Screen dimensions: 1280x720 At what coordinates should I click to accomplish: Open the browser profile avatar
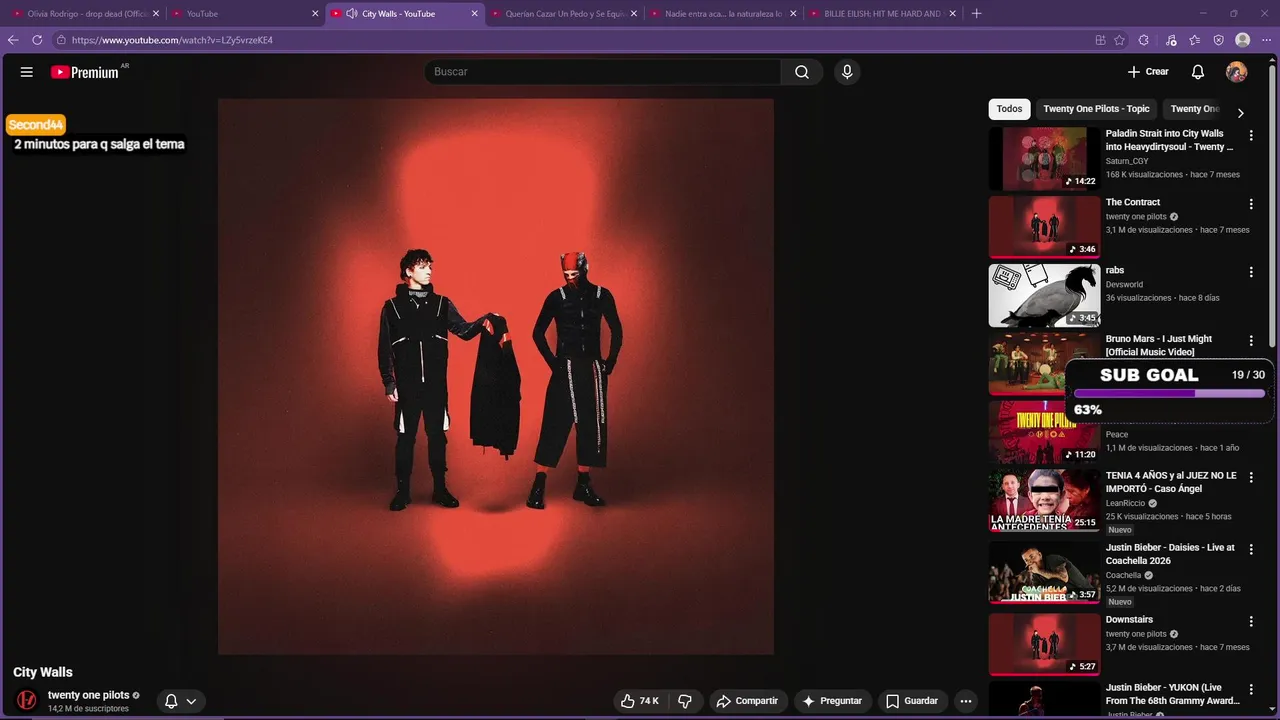(x=1243, y=40)
